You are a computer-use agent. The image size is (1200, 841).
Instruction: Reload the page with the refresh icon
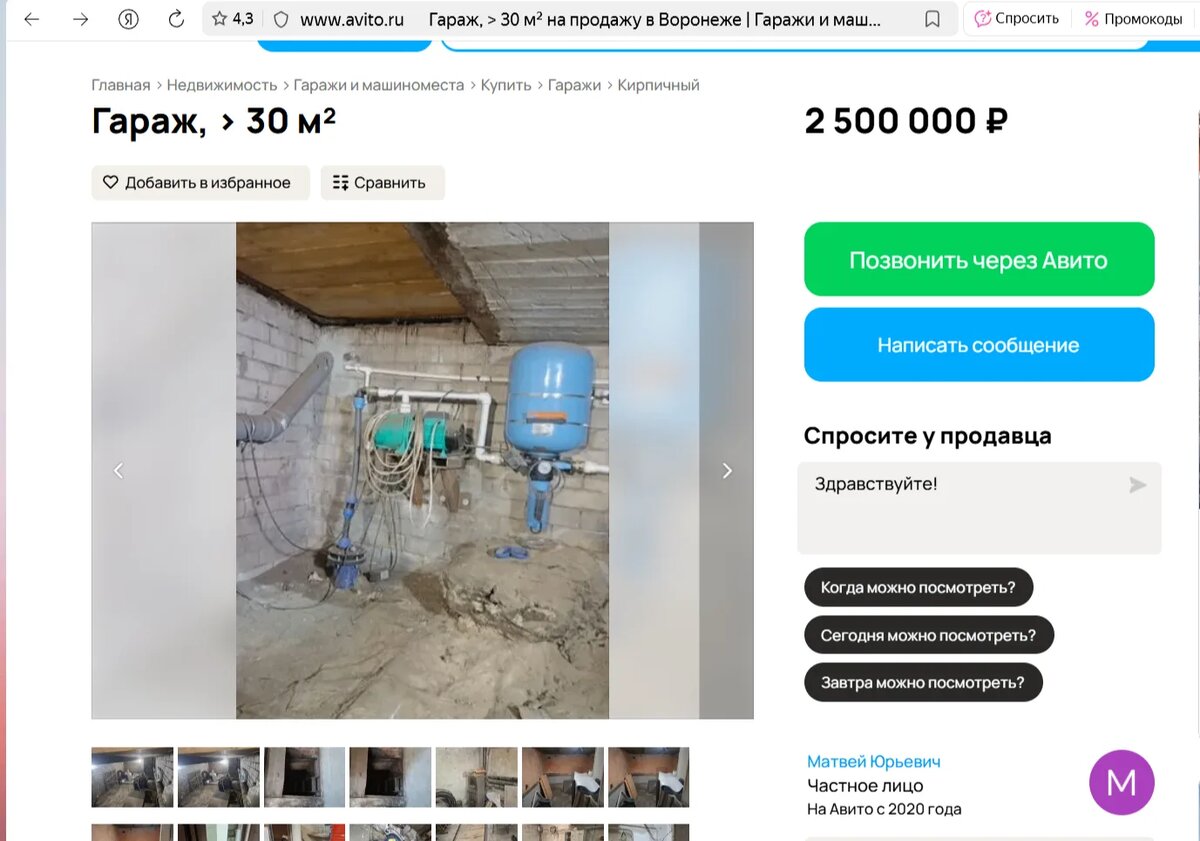pos(176,19)
